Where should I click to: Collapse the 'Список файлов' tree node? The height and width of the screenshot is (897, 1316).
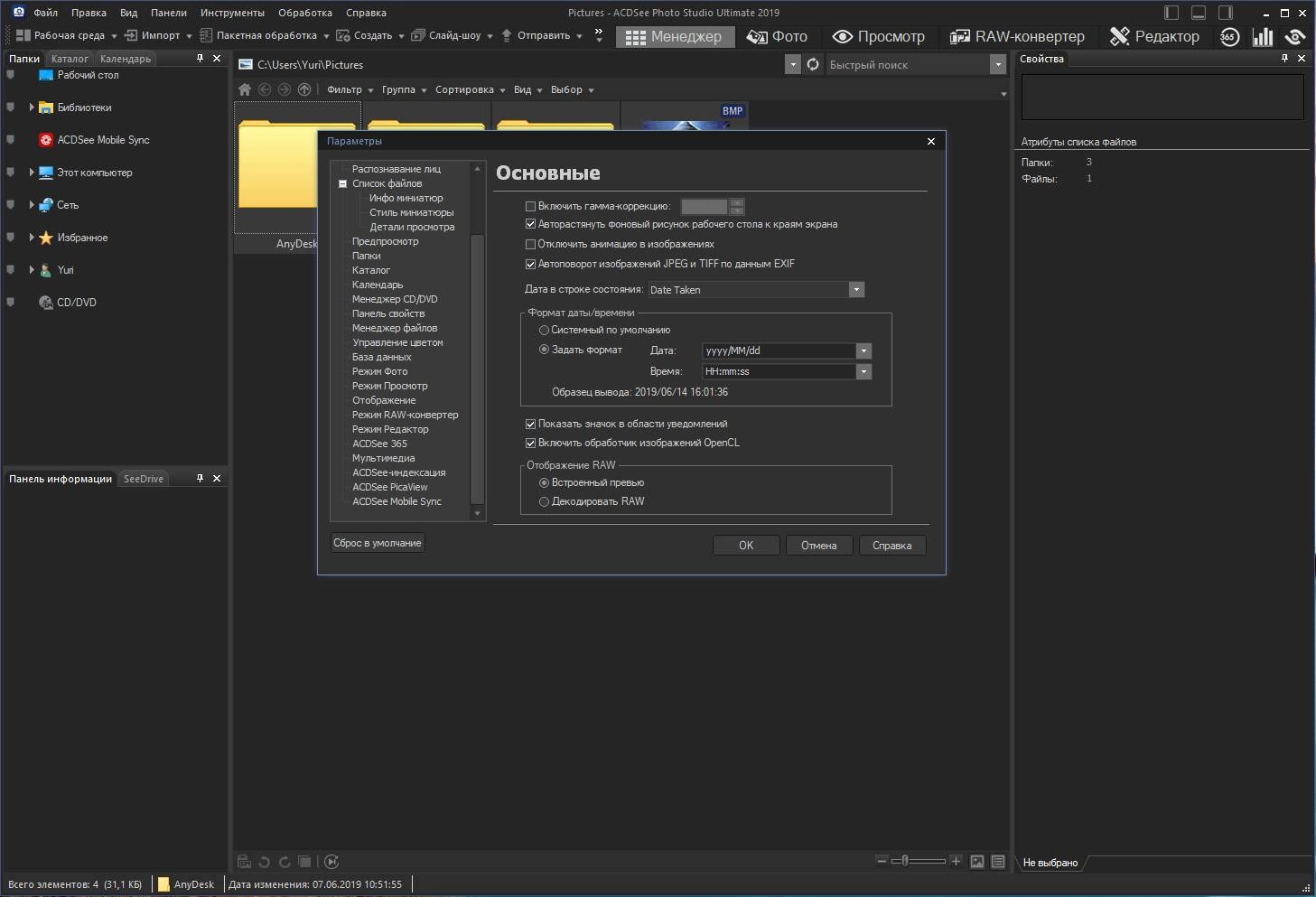click(343, 183)
